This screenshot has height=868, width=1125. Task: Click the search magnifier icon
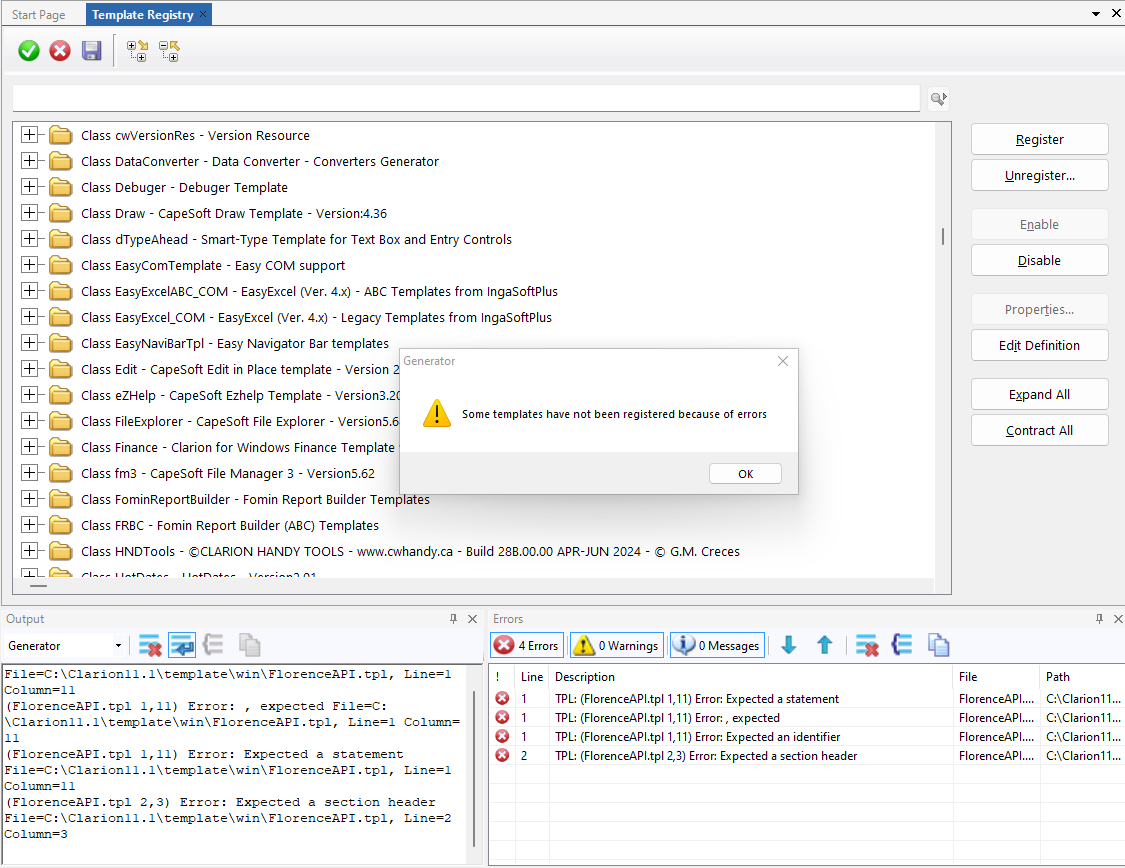tap(937, 98)
